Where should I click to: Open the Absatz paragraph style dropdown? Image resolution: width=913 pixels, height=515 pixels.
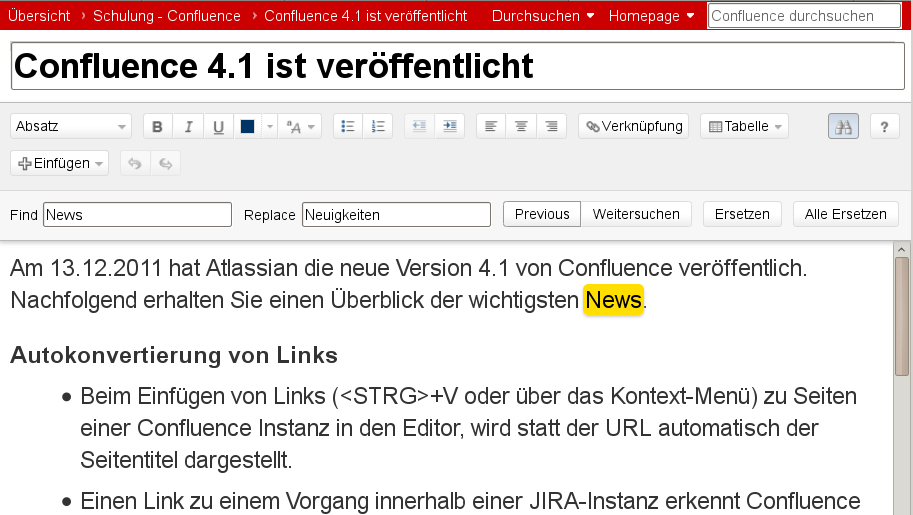pyautogui.click(x=71, y=126)
